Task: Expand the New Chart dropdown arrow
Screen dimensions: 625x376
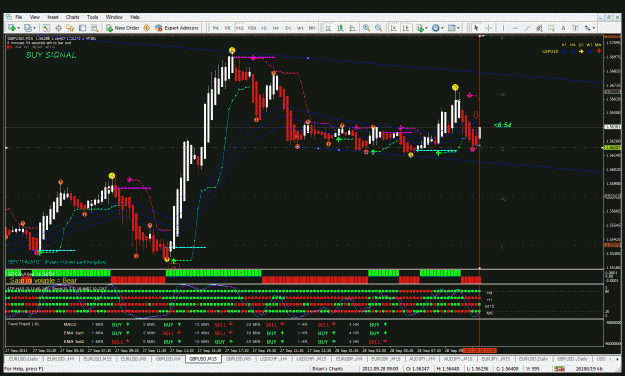Action: (x=18, y=28)
